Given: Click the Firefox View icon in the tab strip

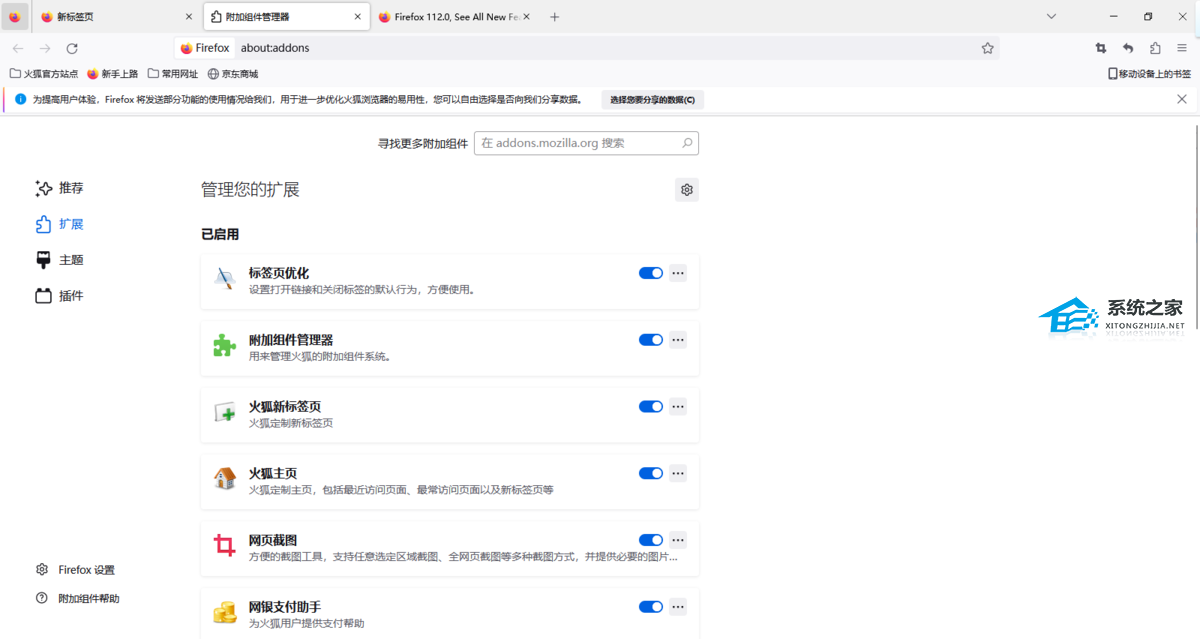Looking at the screenshot, I should 14,17.
